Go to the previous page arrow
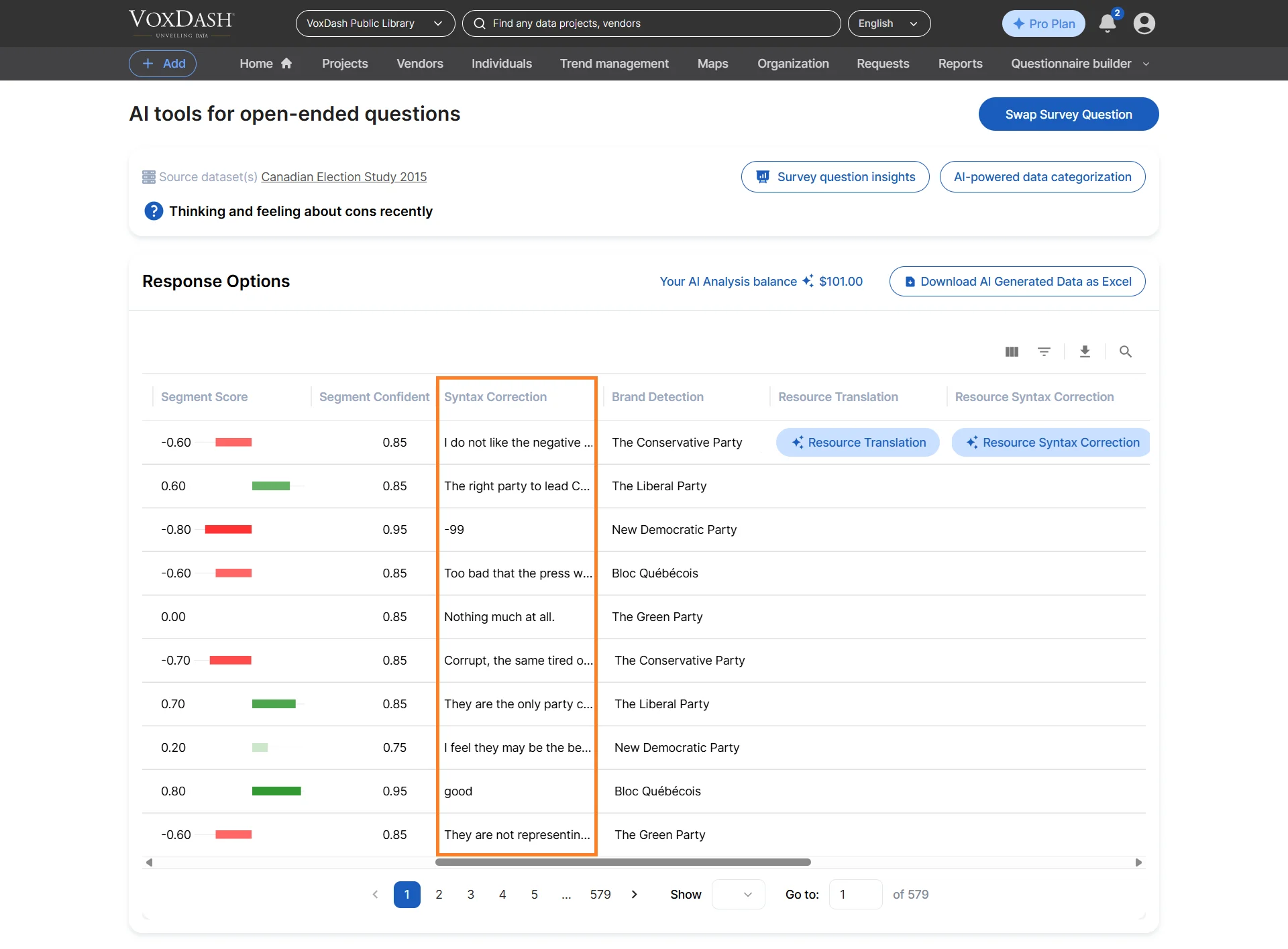The image size is (1288, 949). 375,894
